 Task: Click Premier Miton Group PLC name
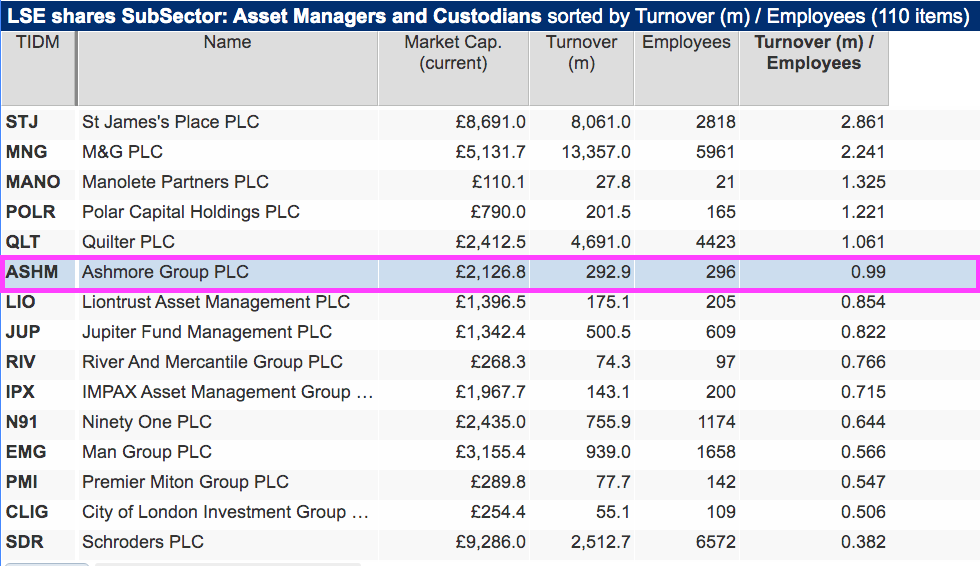coord(185,482)
